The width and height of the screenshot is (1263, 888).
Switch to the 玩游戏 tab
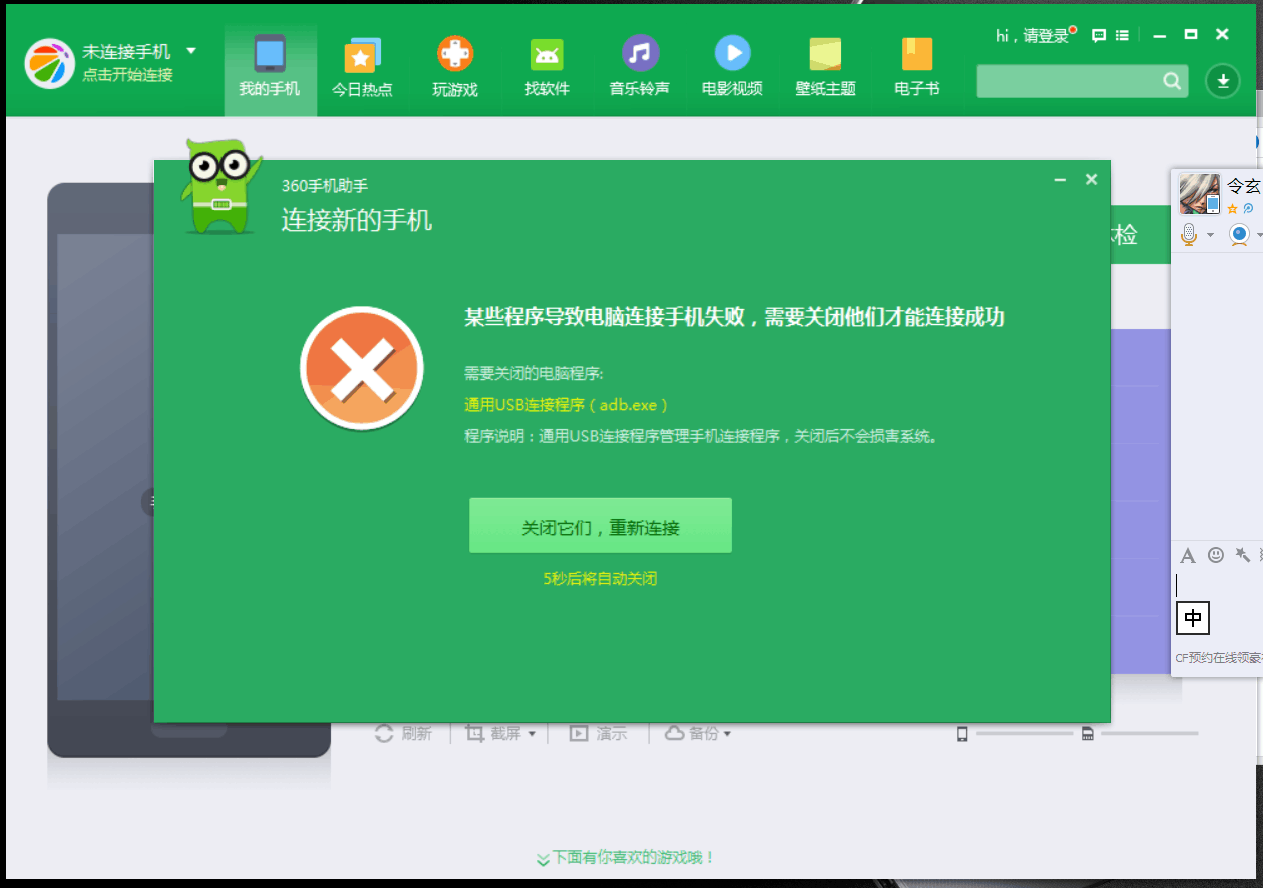[455, 68]
